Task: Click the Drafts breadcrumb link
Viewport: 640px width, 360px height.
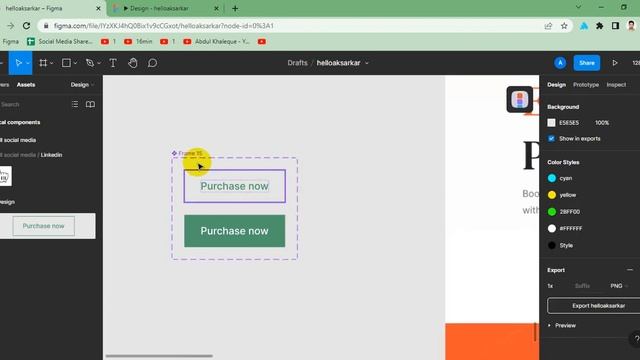Action: click(x=297, y=63)
